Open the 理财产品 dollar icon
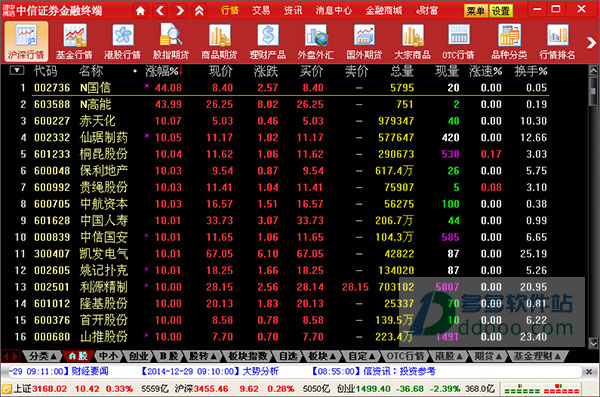This screenshot has width=600, height=397. (x=267, y=41)
